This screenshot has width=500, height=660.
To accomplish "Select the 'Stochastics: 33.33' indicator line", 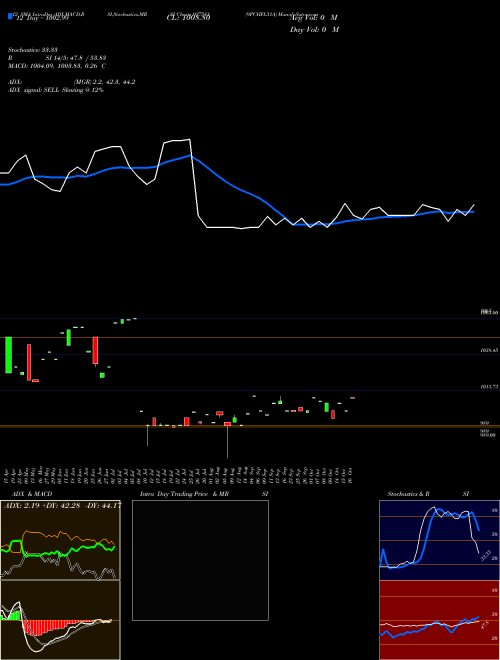I will click(x=33, y=50).
